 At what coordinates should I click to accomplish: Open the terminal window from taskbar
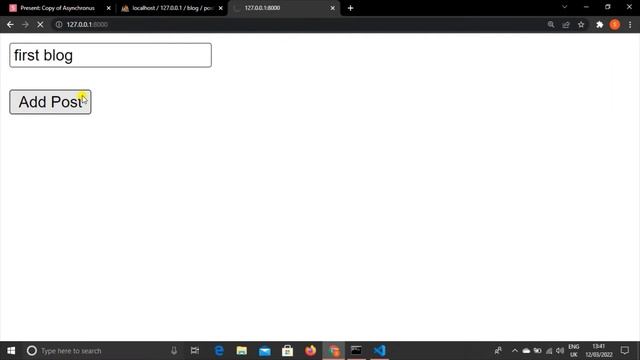tap(356, 351)
